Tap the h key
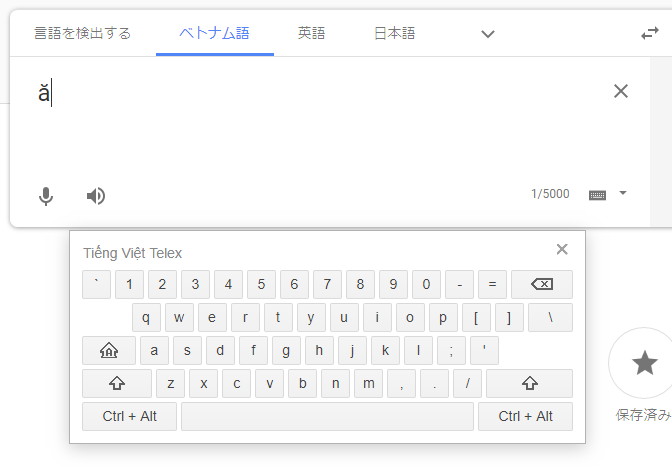672x467 pixels. [x=319, y=350]
